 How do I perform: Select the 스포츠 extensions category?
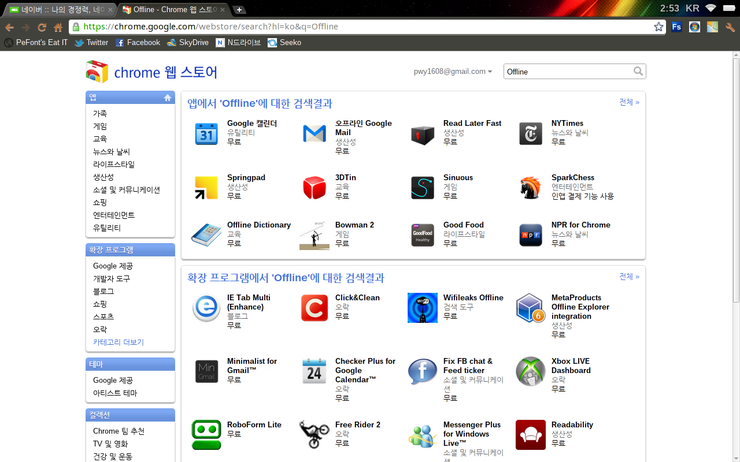[x=103, y=317]
